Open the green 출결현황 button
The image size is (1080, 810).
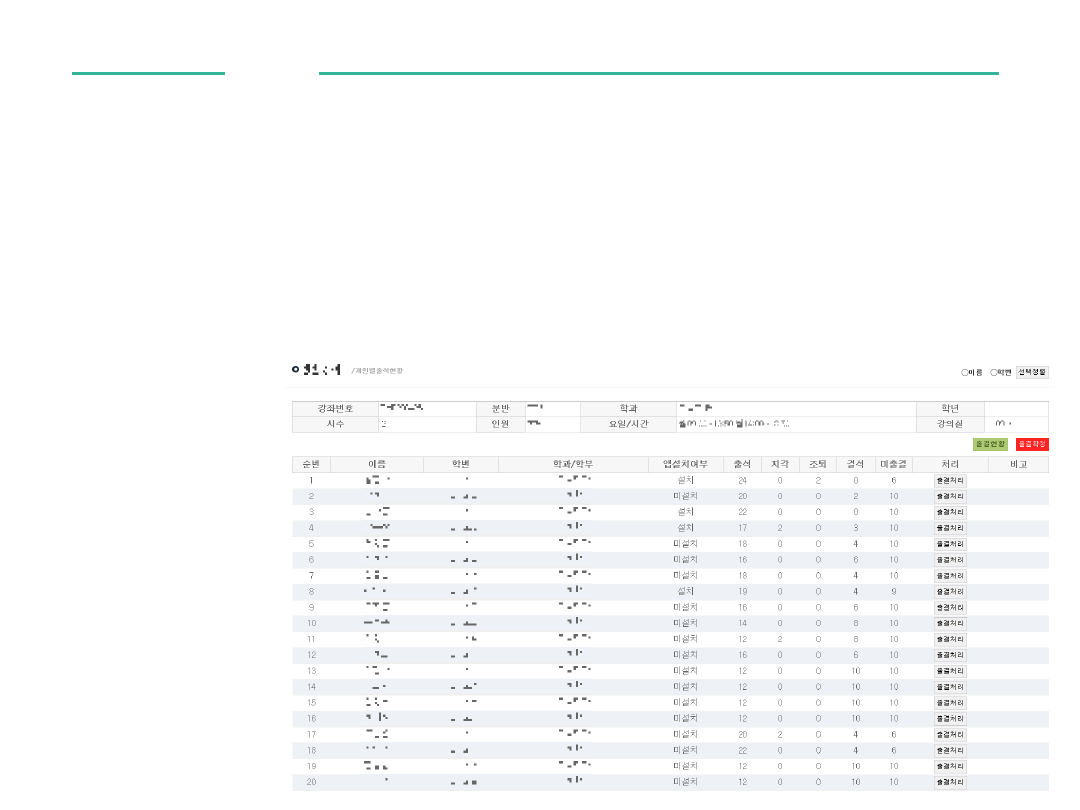coord(990,444)
